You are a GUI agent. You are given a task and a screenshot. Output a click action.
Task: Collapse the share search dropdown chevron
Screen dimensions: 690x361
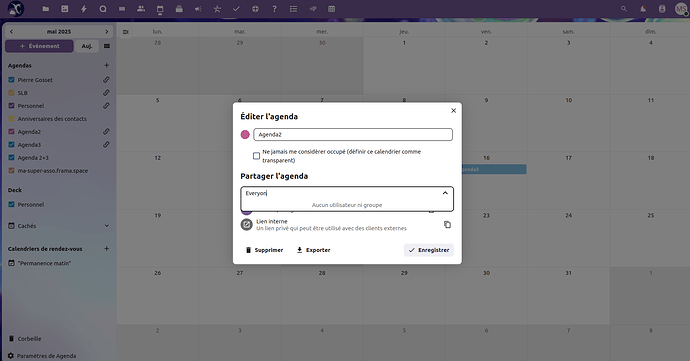[x=445, y=193]
